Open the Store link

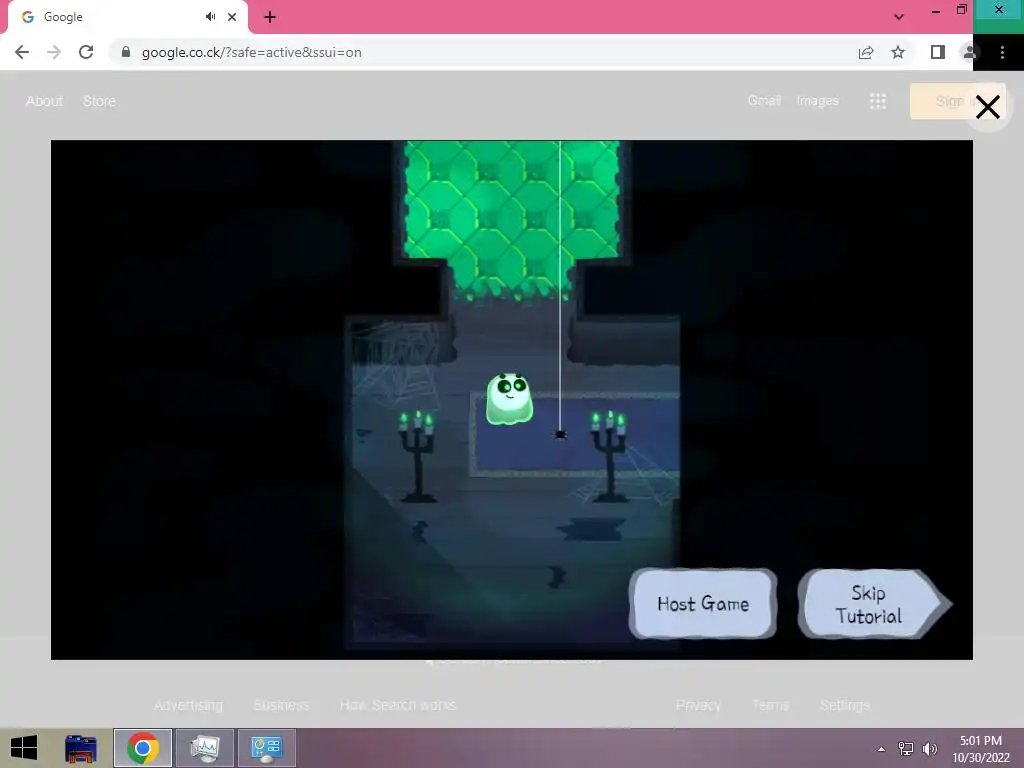[99, 101]
